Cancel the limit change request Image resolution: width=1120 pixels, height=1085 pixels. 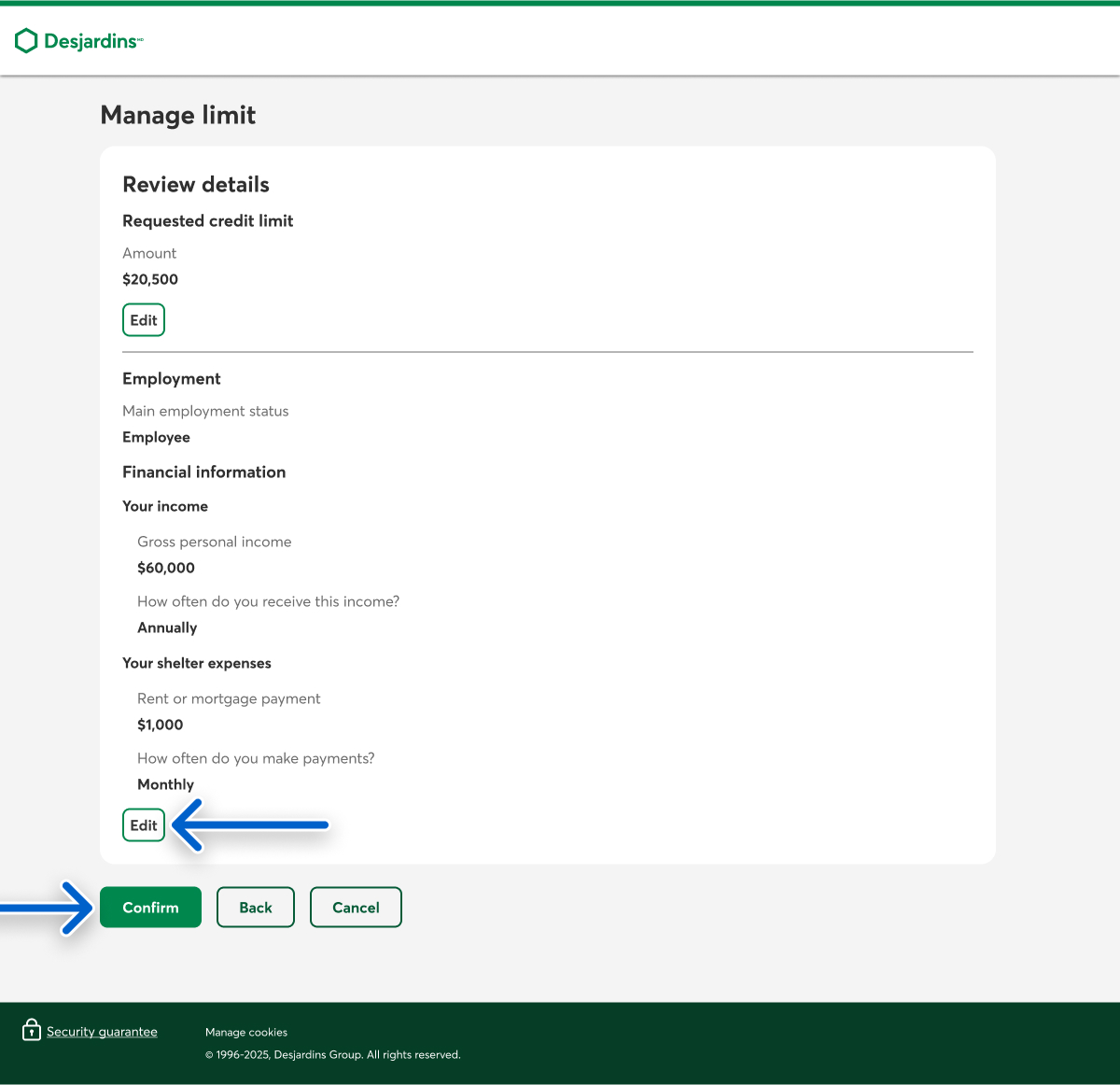click(x=356, y=908)
